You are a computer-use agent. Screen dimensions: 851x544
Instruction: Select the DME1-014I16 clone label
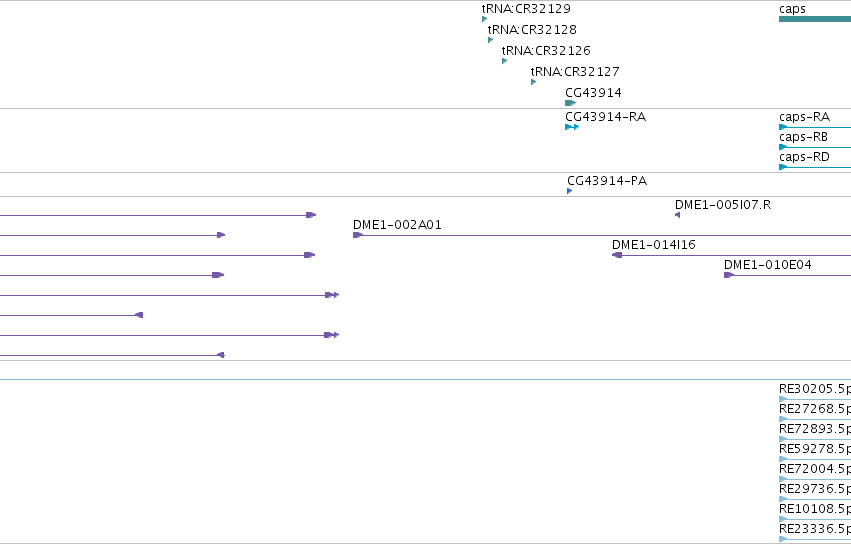click(653, 245)
